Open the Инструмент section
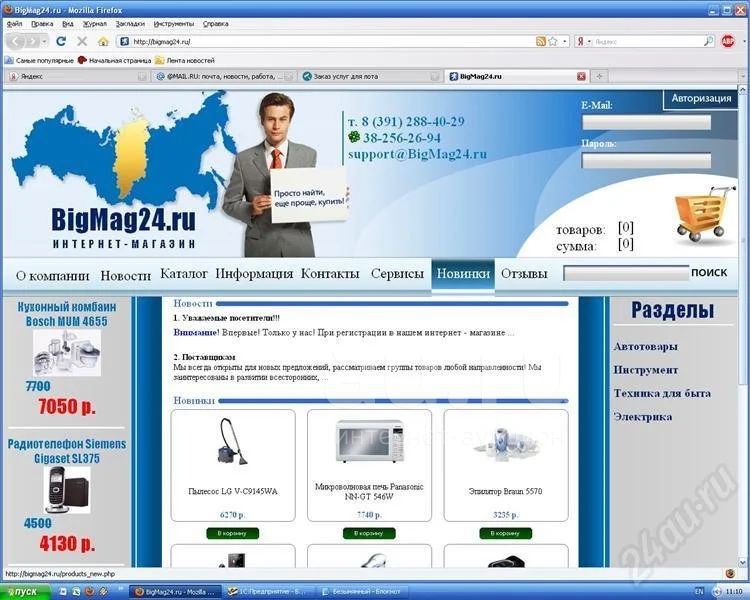 tap(646, 370)
